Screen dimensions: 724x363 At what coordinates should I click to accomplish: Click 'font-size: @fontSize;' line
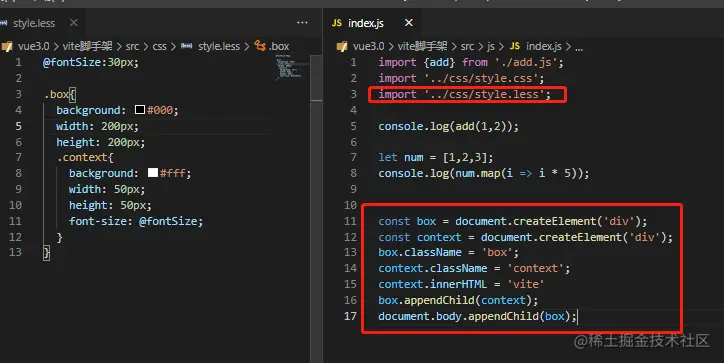tap(136, 221)
